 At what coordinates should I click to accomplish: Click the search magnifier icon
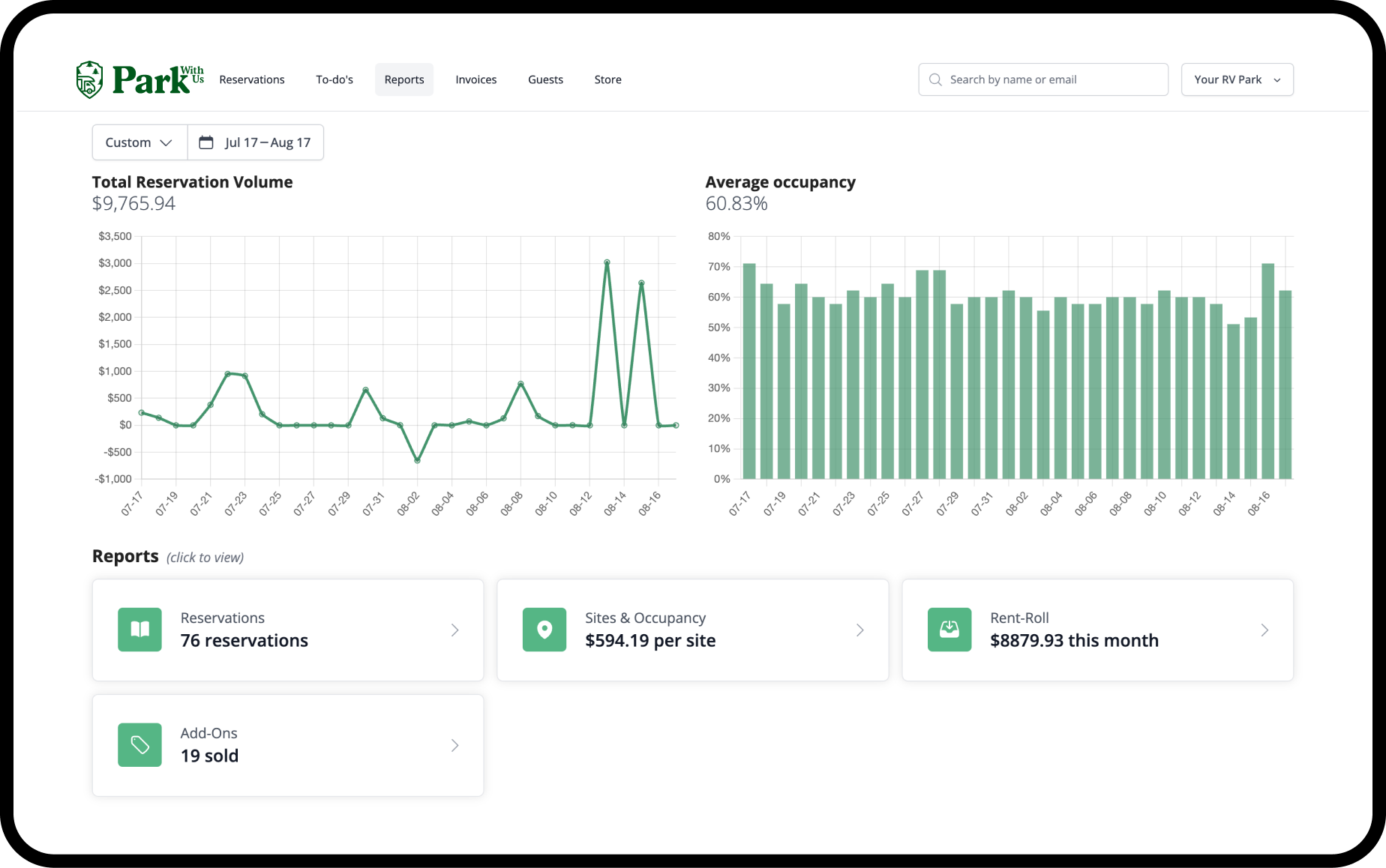point(935,79)
